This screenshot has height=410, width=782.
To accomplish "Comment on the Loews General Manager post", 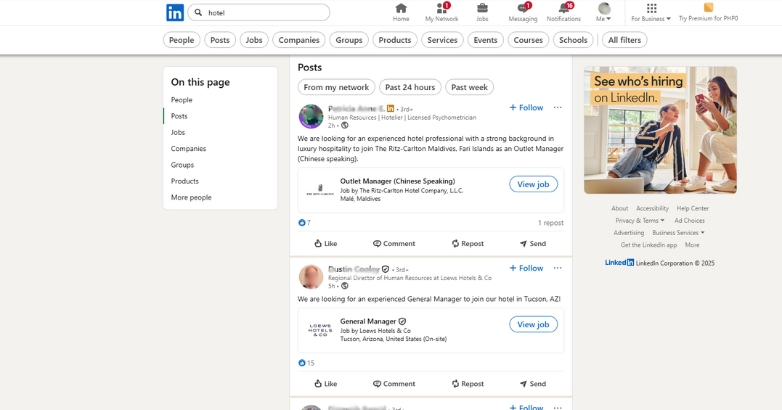I will tap(394, 384).
